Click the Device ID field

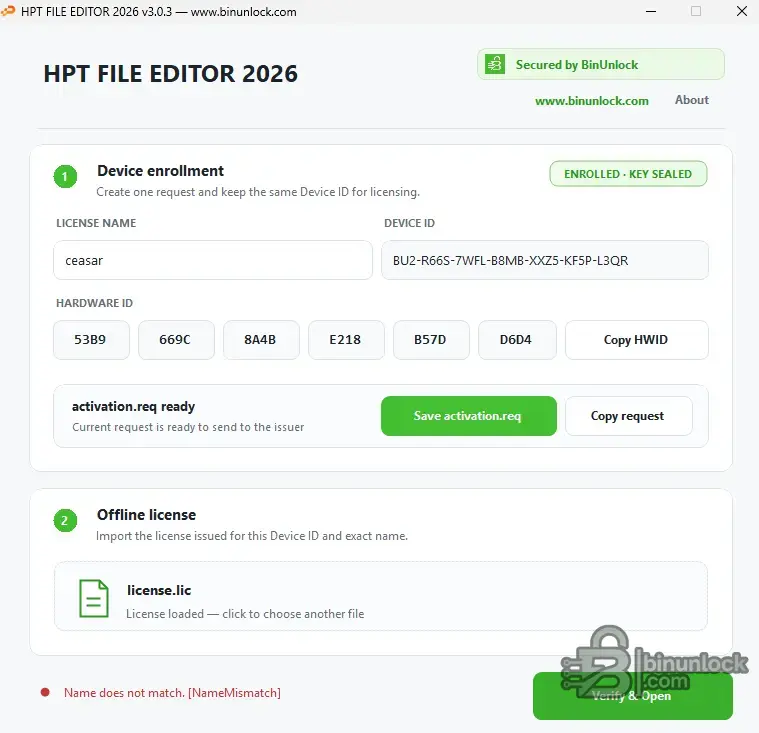(x=545, y=260)
